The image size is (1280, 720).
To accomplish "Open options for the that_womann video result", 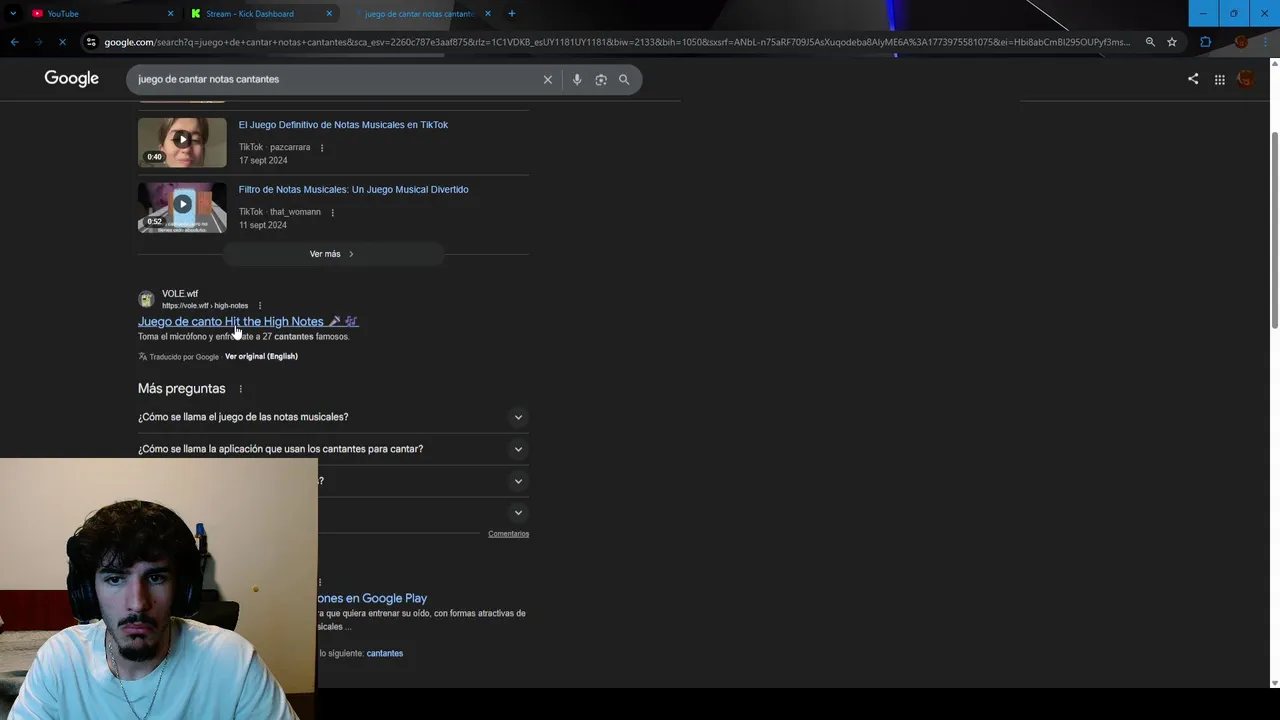I will [332, 212].
